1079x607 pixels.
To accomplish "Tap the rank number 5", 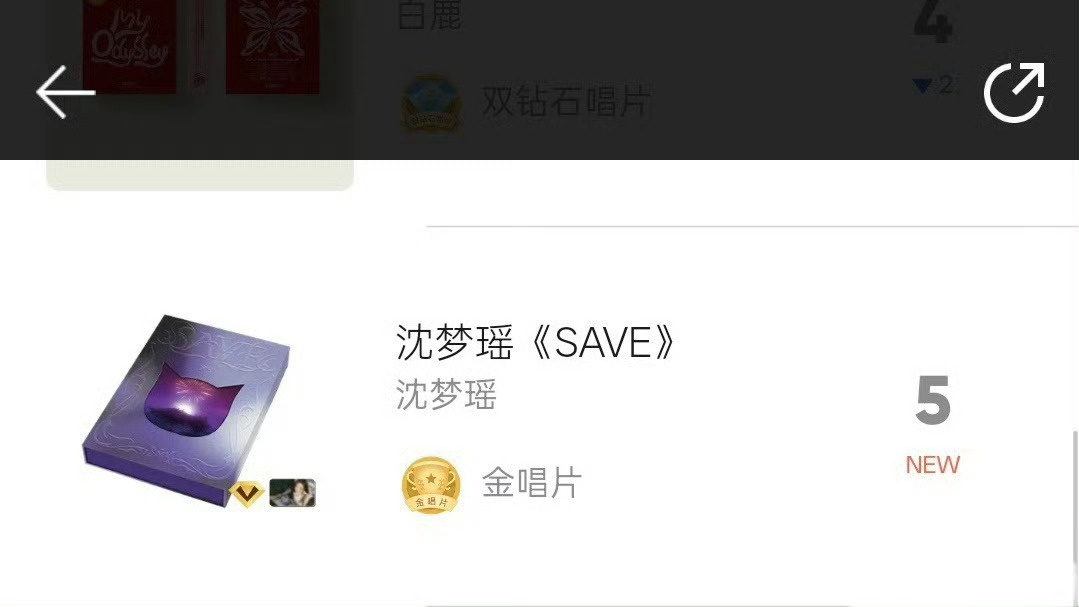I will 933,400.
